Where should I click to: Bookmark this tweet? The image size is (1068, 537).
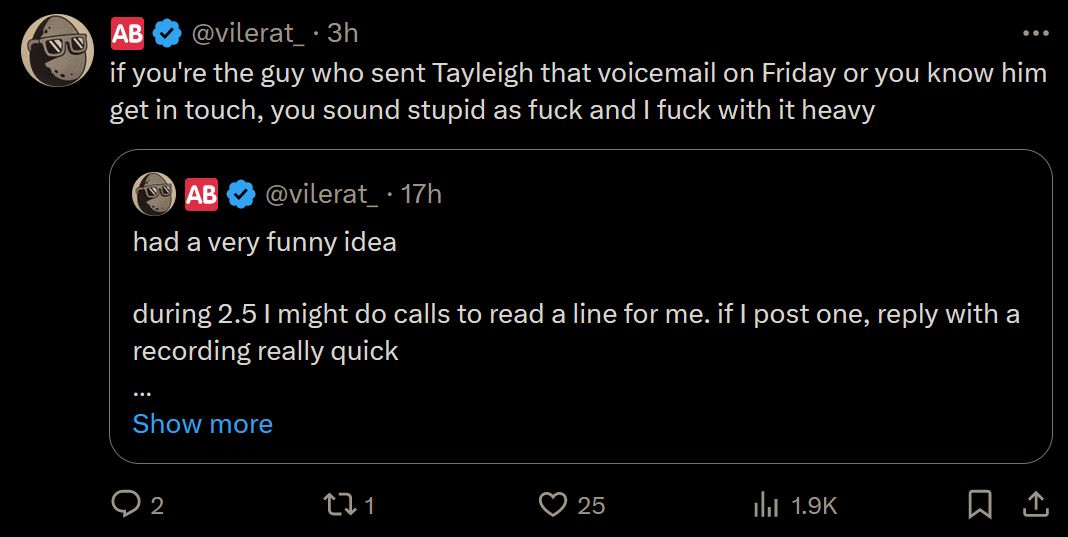[981, 505]
